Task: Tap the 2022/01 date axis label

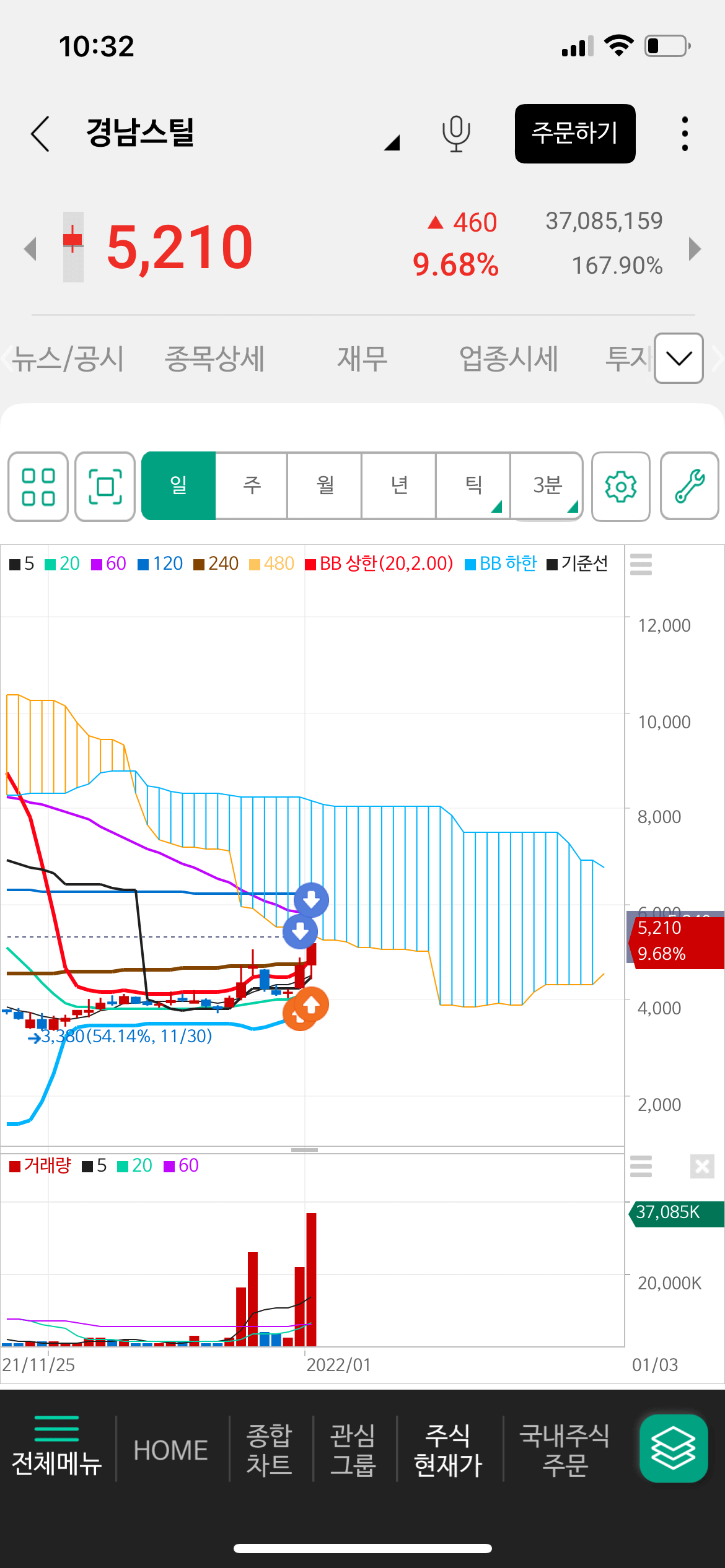Action: [338, 1365]
